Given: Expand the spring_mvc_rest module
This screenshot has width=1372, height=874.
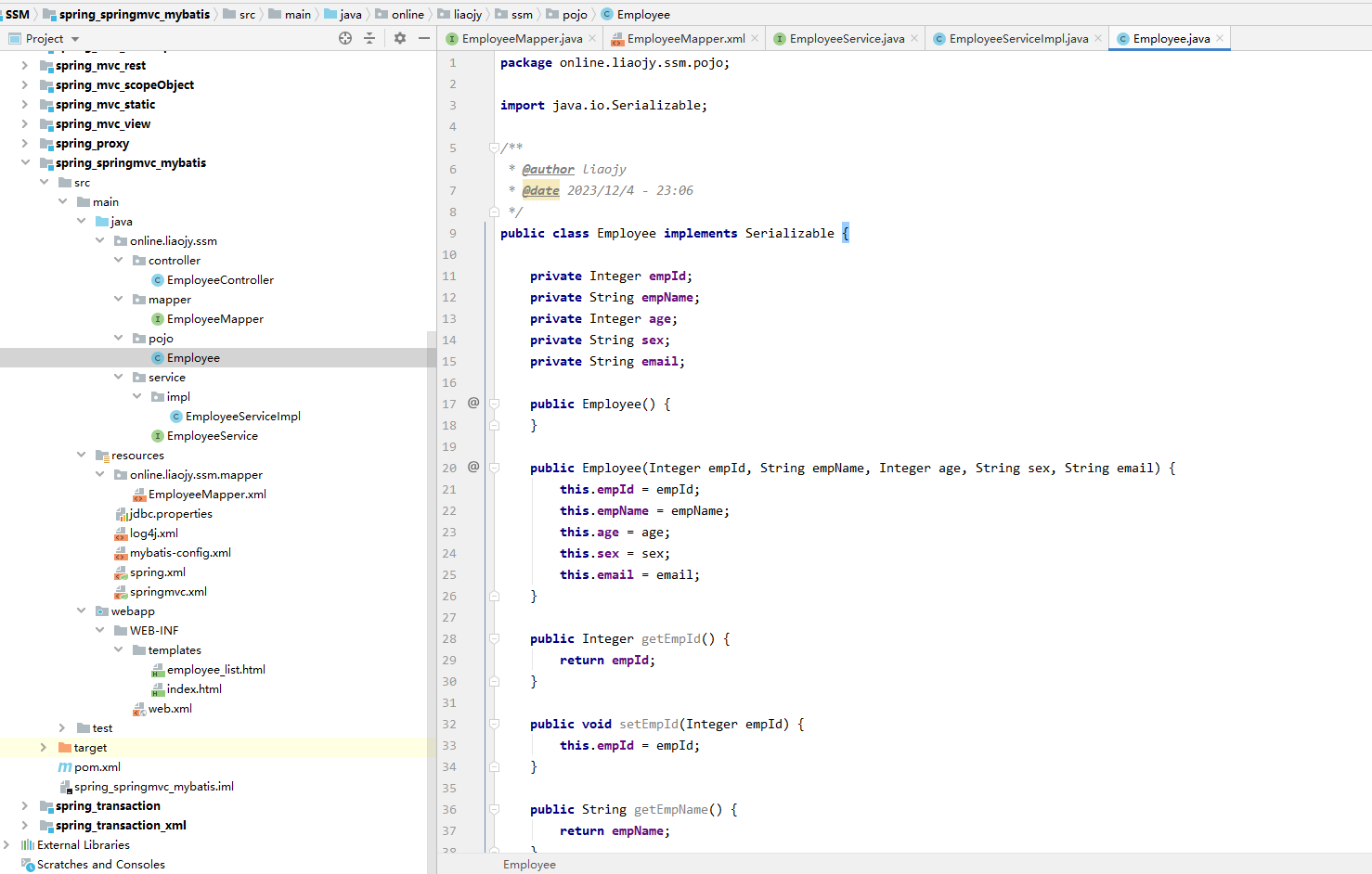Looking at the screenshot, I should [25, 65].
